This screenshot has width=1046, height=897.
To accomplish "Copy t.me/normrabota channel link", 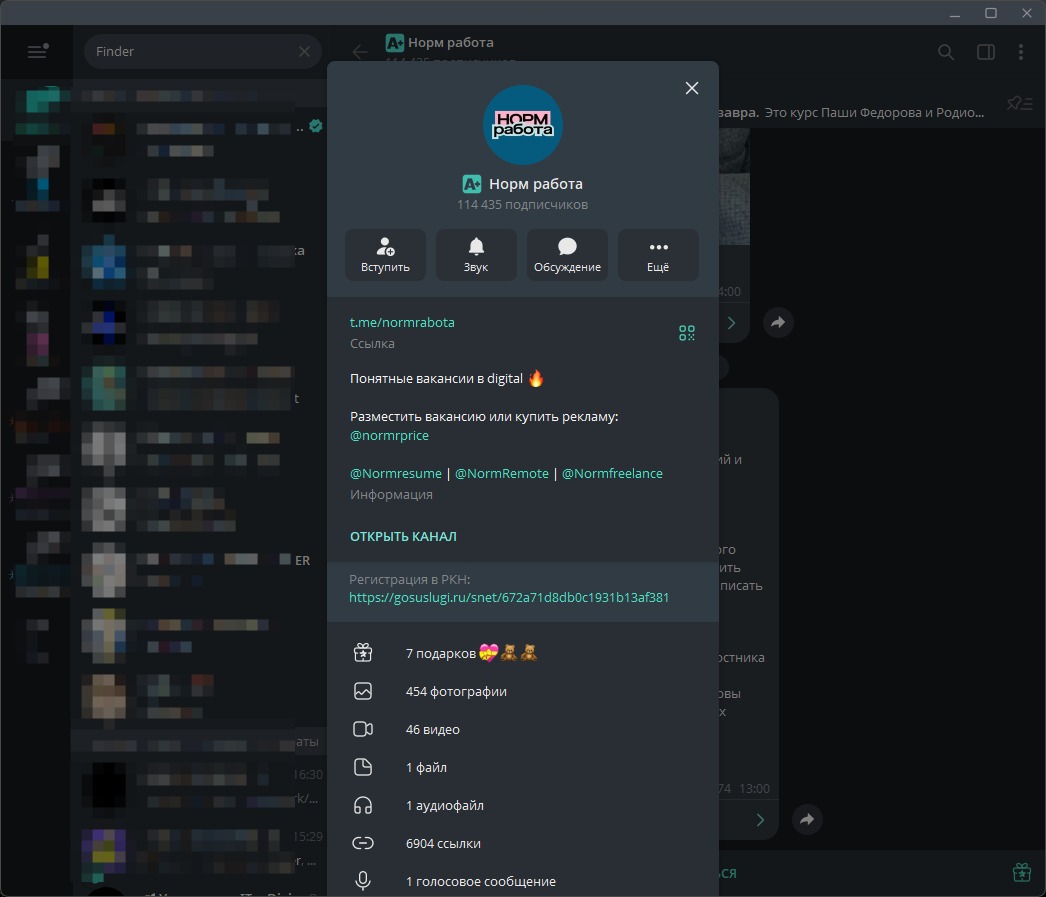I will click(402, 323).
